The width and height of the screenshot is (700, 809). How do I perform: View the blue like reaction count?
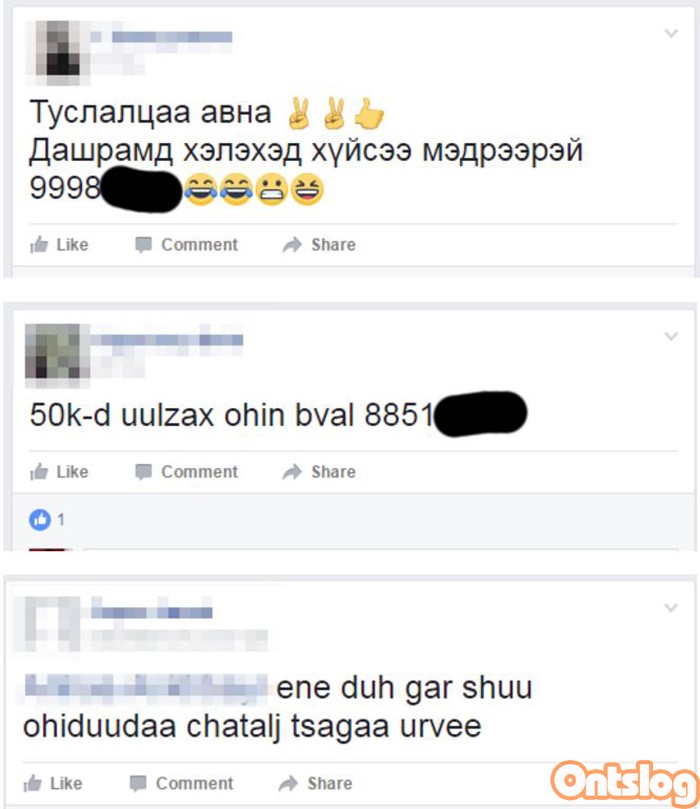47,520
